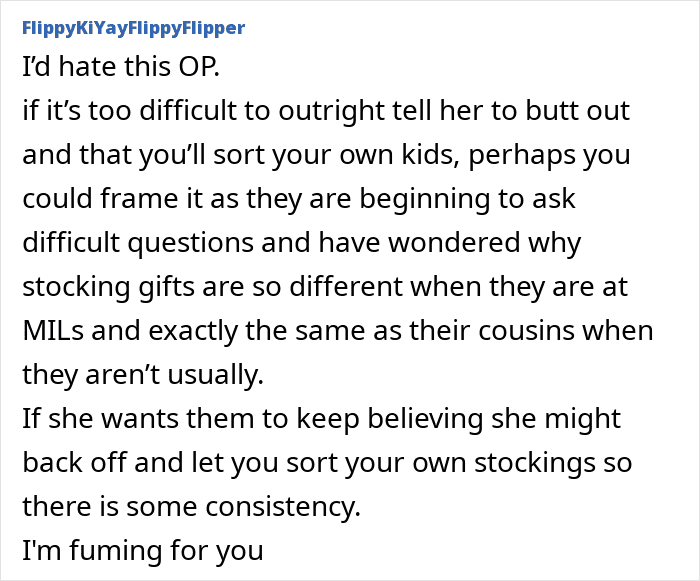Click the final line "I'm fuming for you"
This screenshot has height=581, width=700.
pos(142,550)
